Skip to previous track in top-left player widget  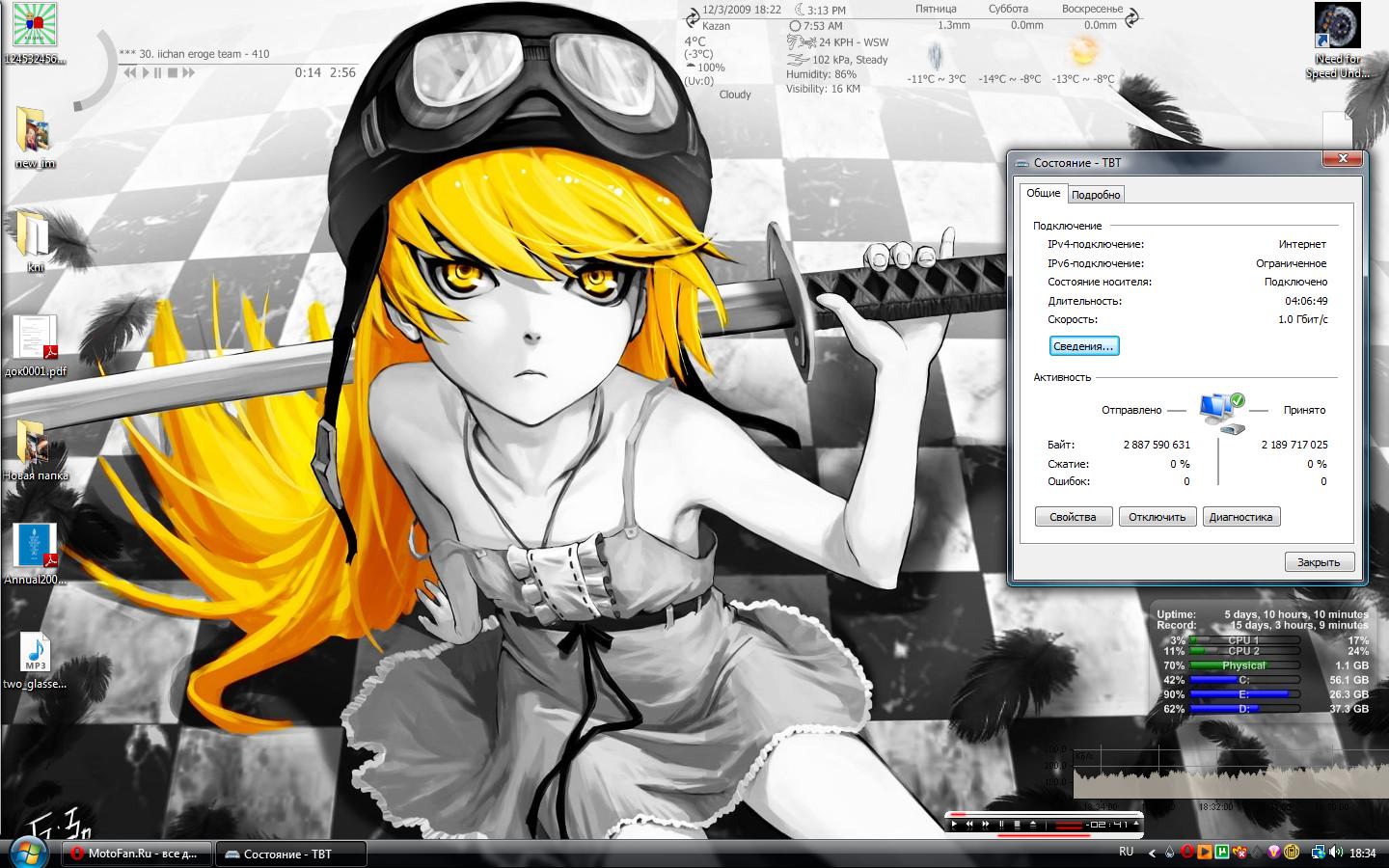pyautogui.click(x=129, y=72)
